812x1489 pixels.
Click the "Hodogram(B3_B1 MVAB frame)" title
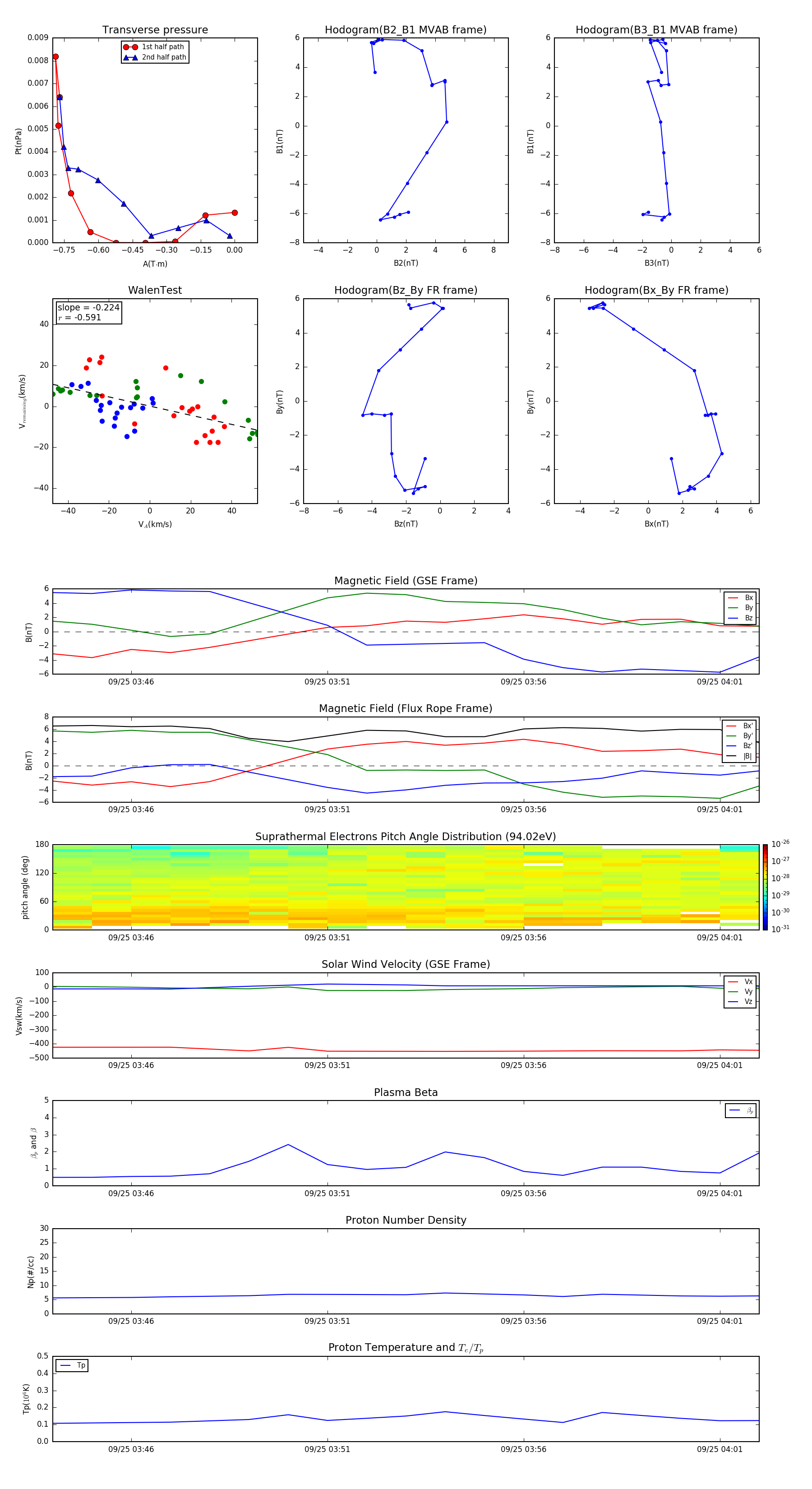656,30
